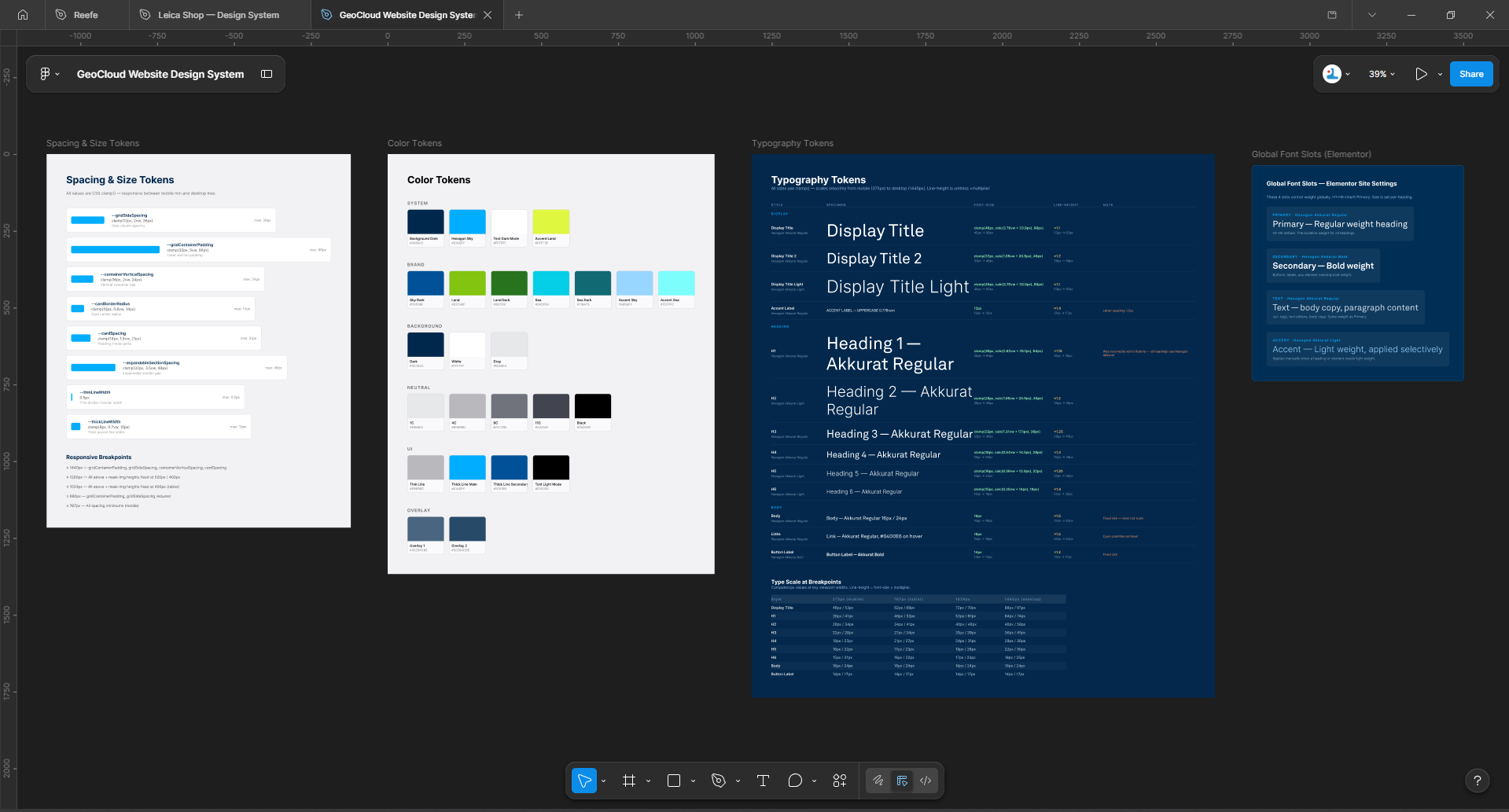Open the Pen tool options chevron
The height and width of the screenshot is (812, 1509).
pyautogui.click(x=738, y=781)
